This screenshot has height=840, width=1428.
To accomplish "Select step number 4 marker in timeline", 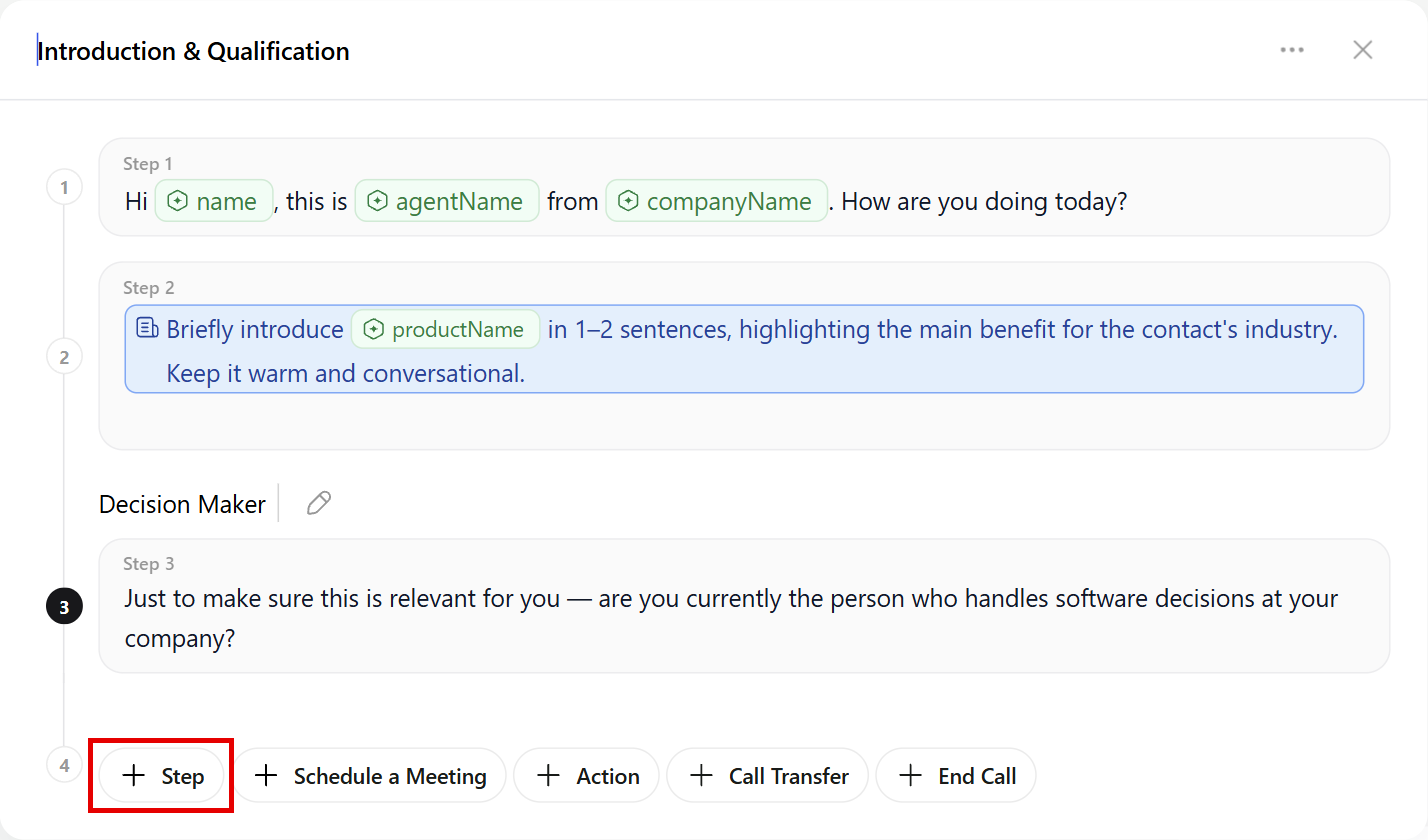I will 65,766.
